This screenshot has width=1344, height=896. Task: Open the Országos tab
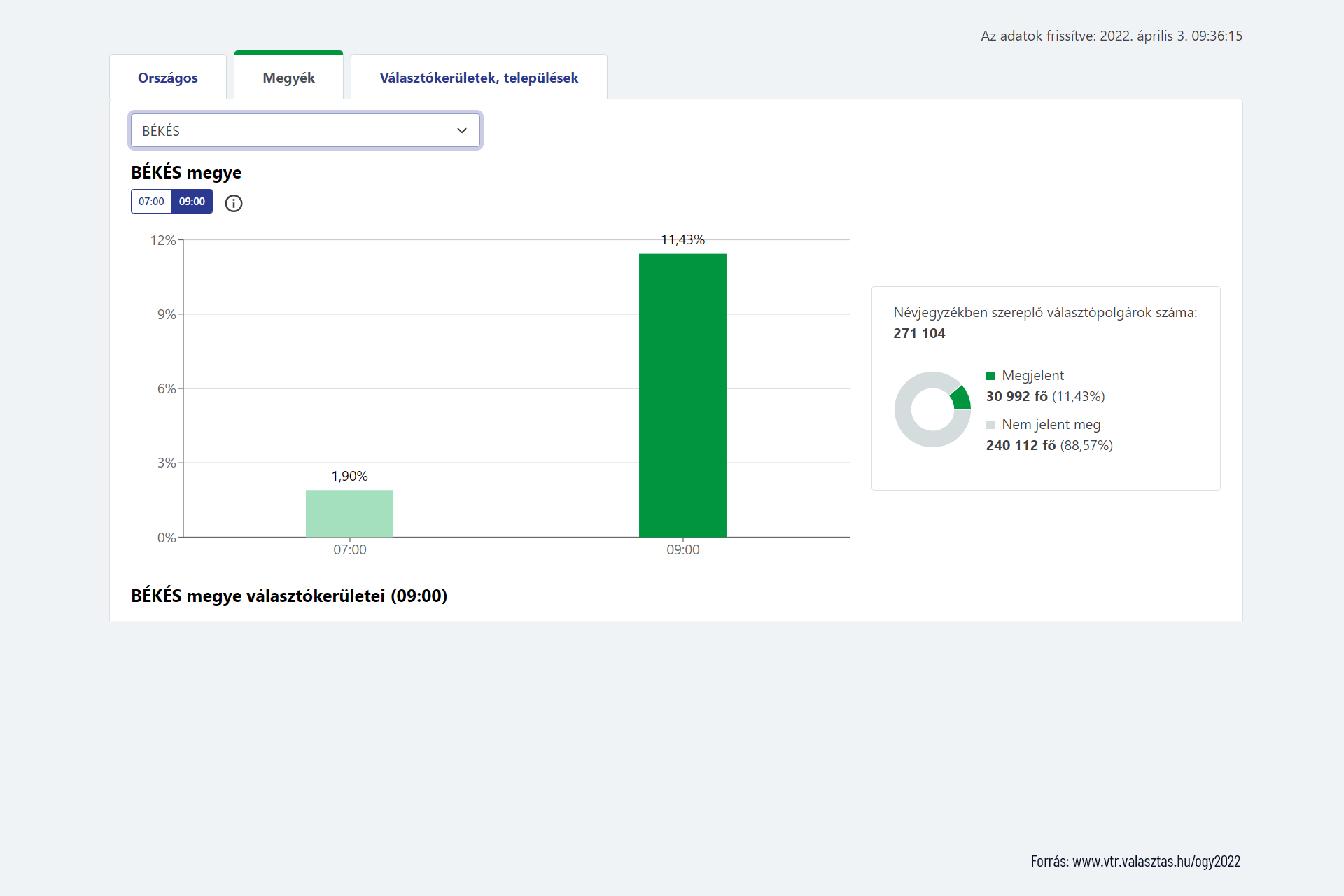click(x=168, y=78)
